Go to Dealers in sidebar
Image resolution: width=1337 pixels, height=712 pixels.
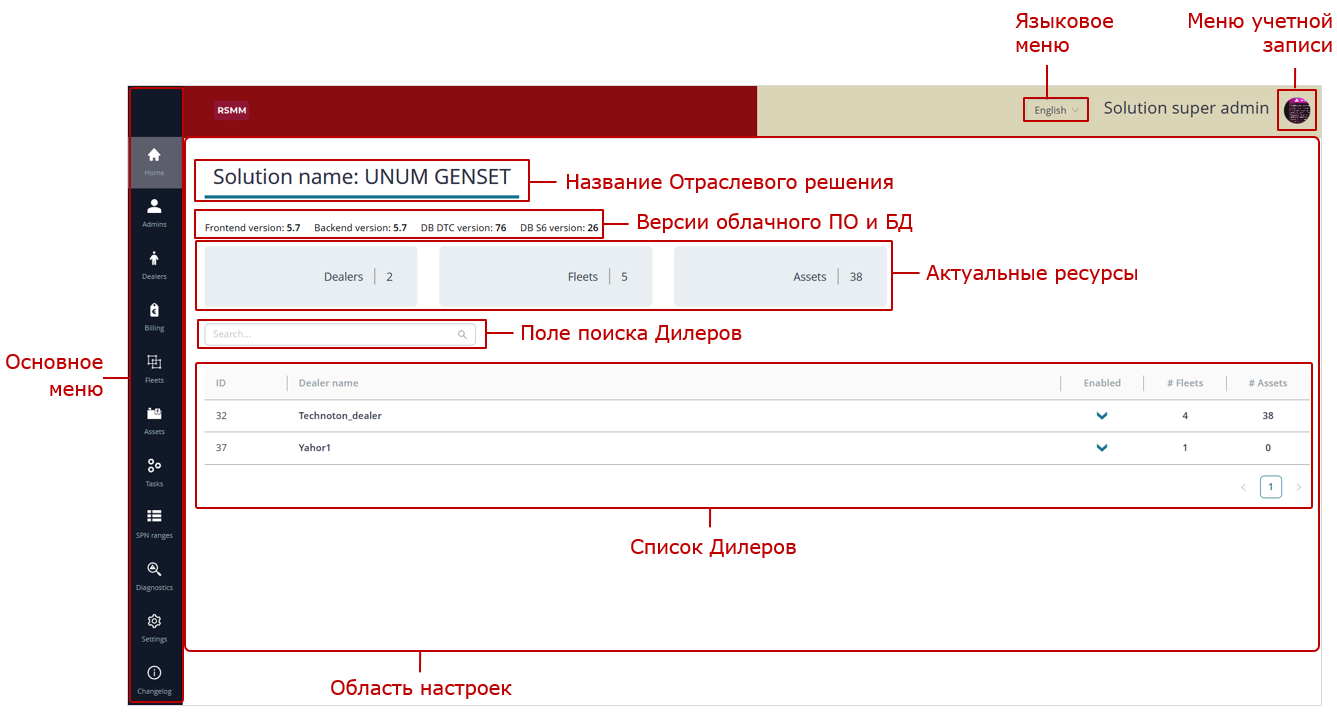154,264
